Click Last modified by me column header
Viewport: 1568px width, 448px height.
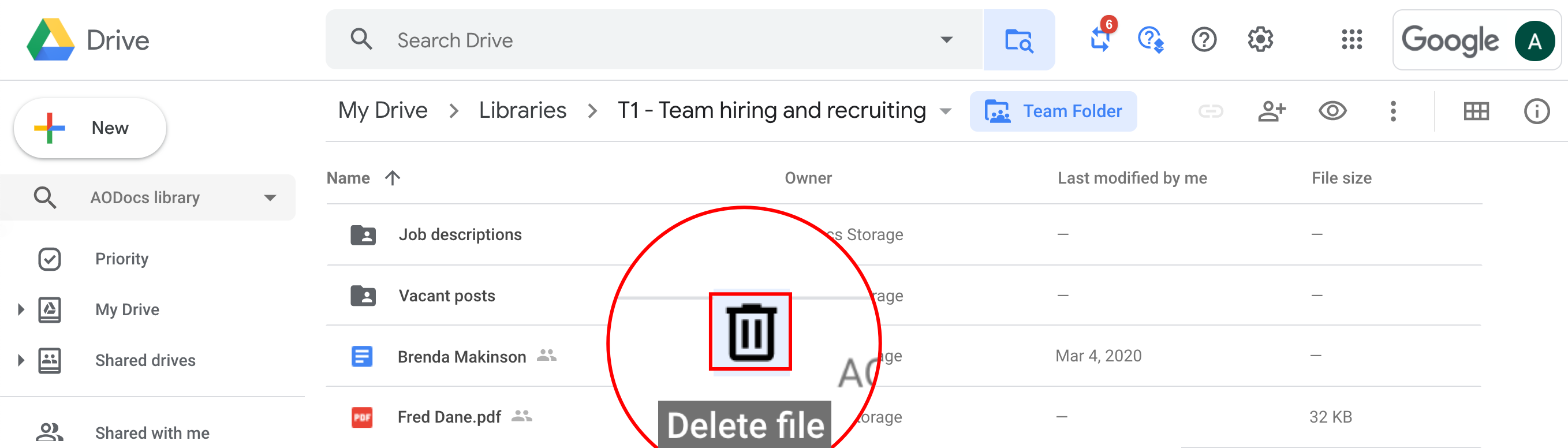point(1132,178)
